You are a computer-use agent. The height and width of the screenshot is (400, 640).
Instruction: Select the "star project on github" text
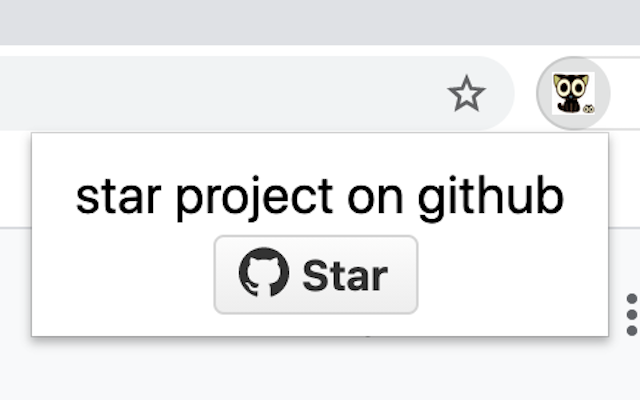coord(320,198)
